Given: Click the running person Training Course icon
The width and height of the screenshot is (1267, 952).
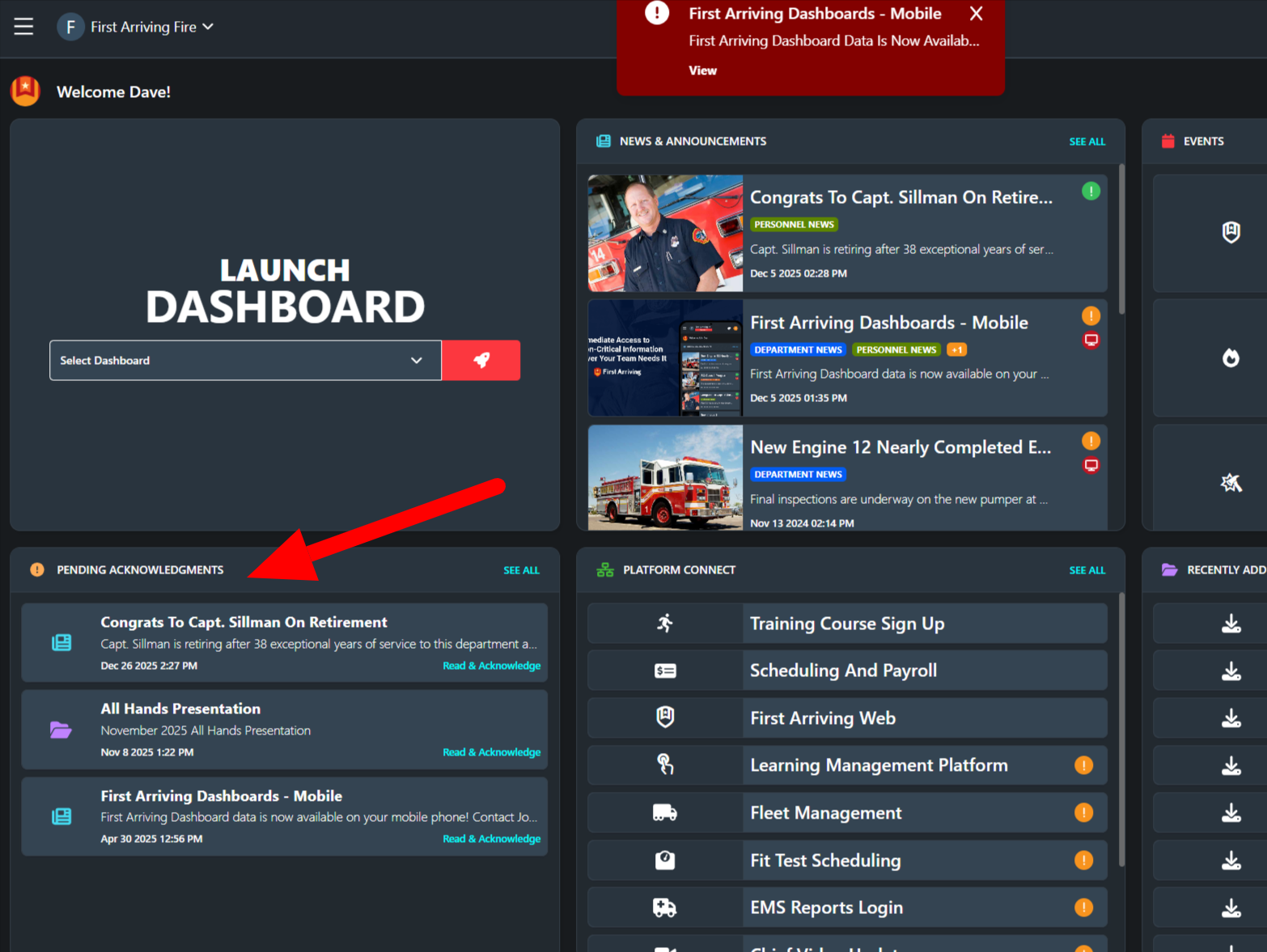Looking at the screenshot, I should click(665, 623).
